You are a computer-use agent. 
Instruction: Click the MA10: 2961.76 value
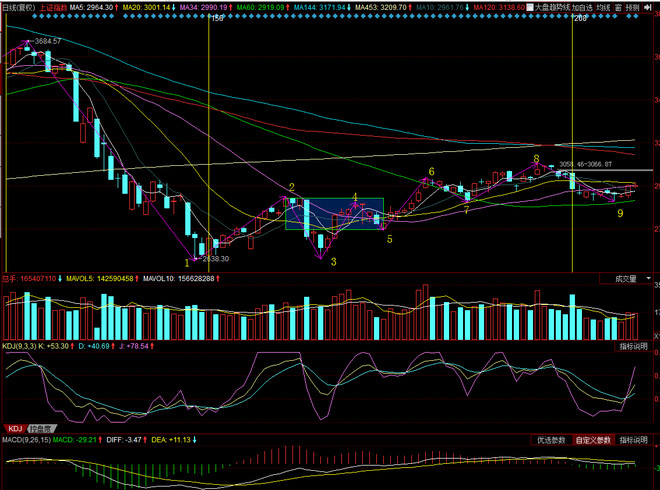point(442,7)
